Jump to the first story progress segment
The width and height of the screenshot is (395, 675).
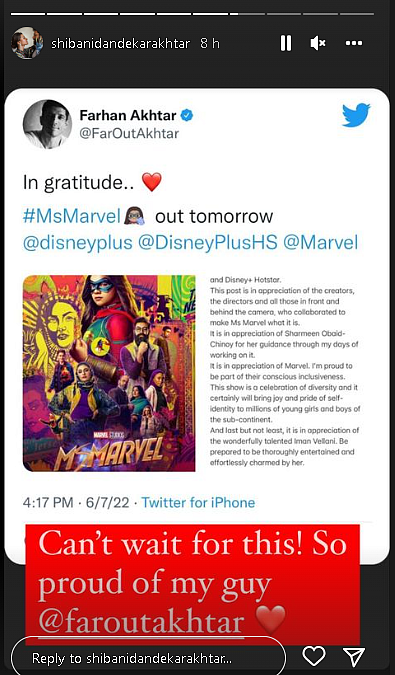(28, 14)
